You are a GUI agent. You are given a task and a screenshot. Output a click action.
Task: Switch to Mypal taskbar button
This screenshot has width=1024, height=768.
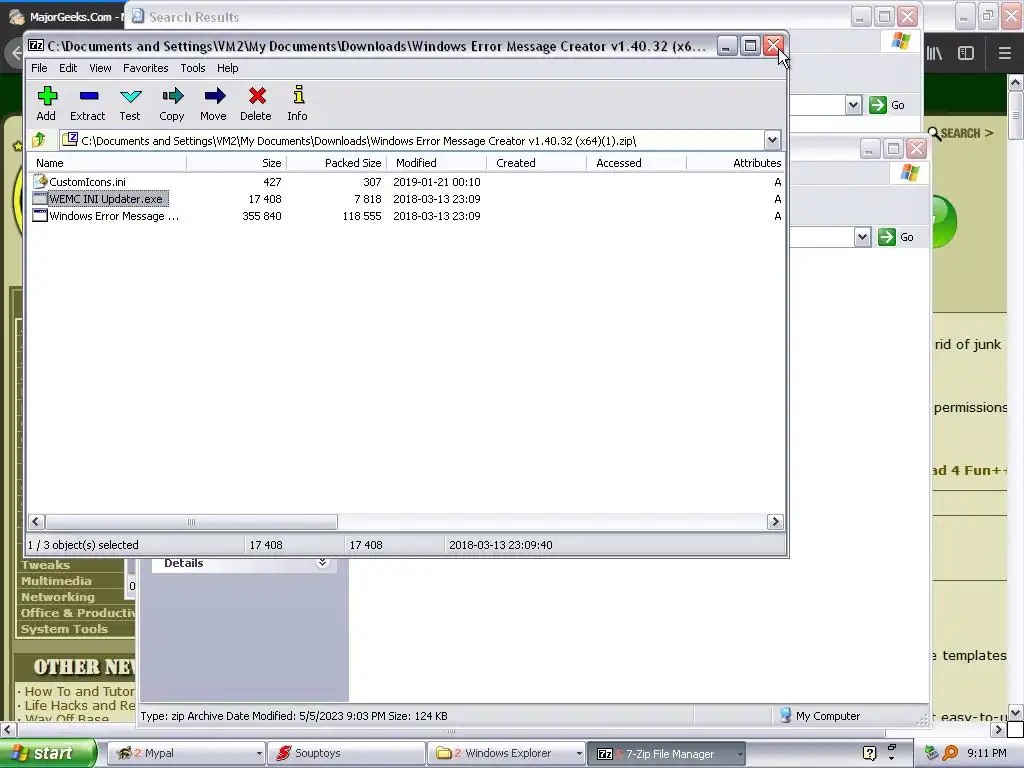(185, 754)
